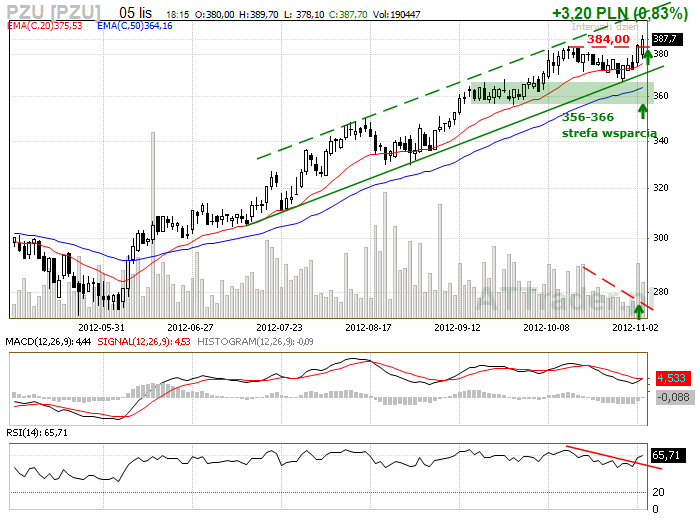Click the 2012-07-23 date axis label

(x=279, y=328)
